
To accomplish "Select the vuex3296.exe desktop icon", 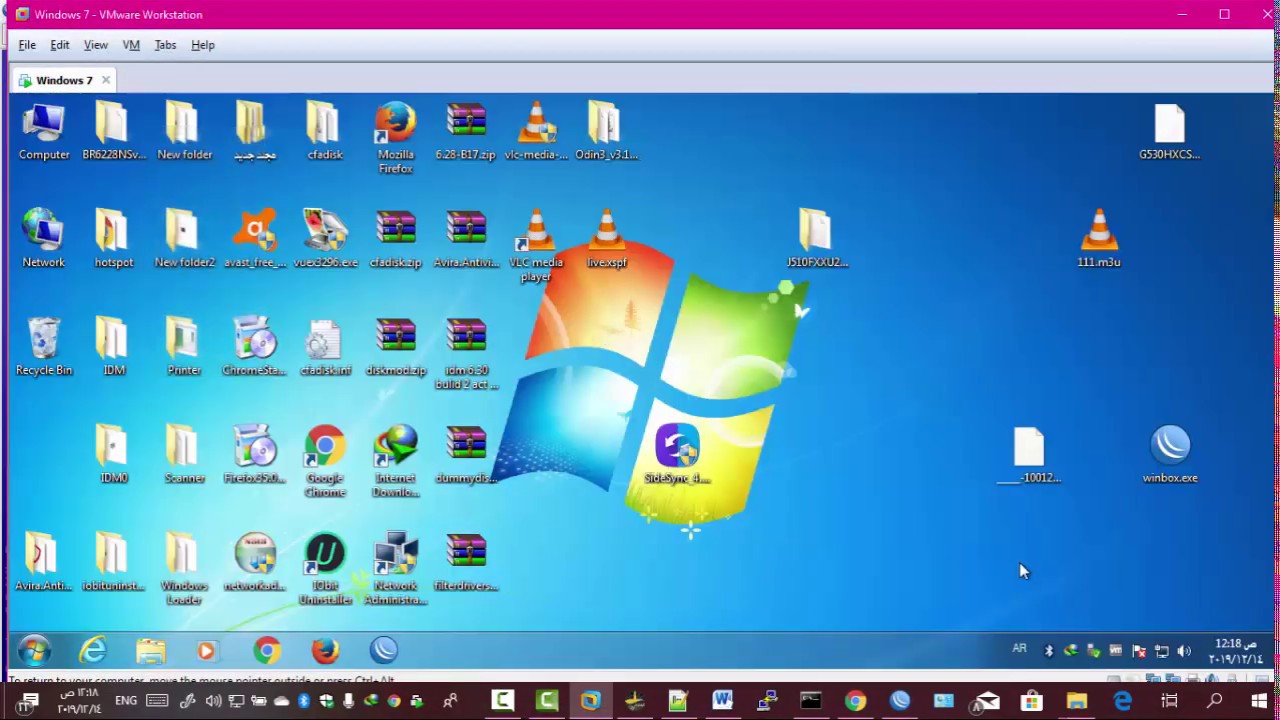I will [x=325, y=238].
